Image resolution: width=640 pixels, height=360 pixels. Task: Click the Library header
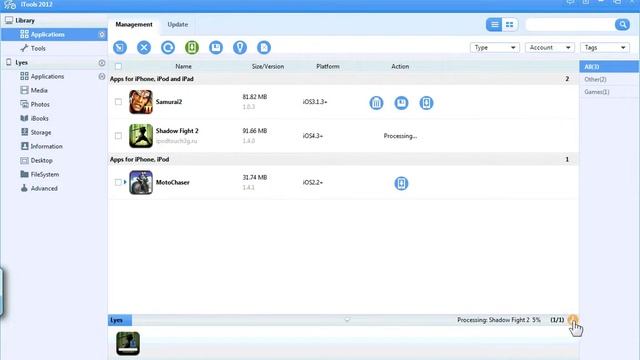(24, 20)
